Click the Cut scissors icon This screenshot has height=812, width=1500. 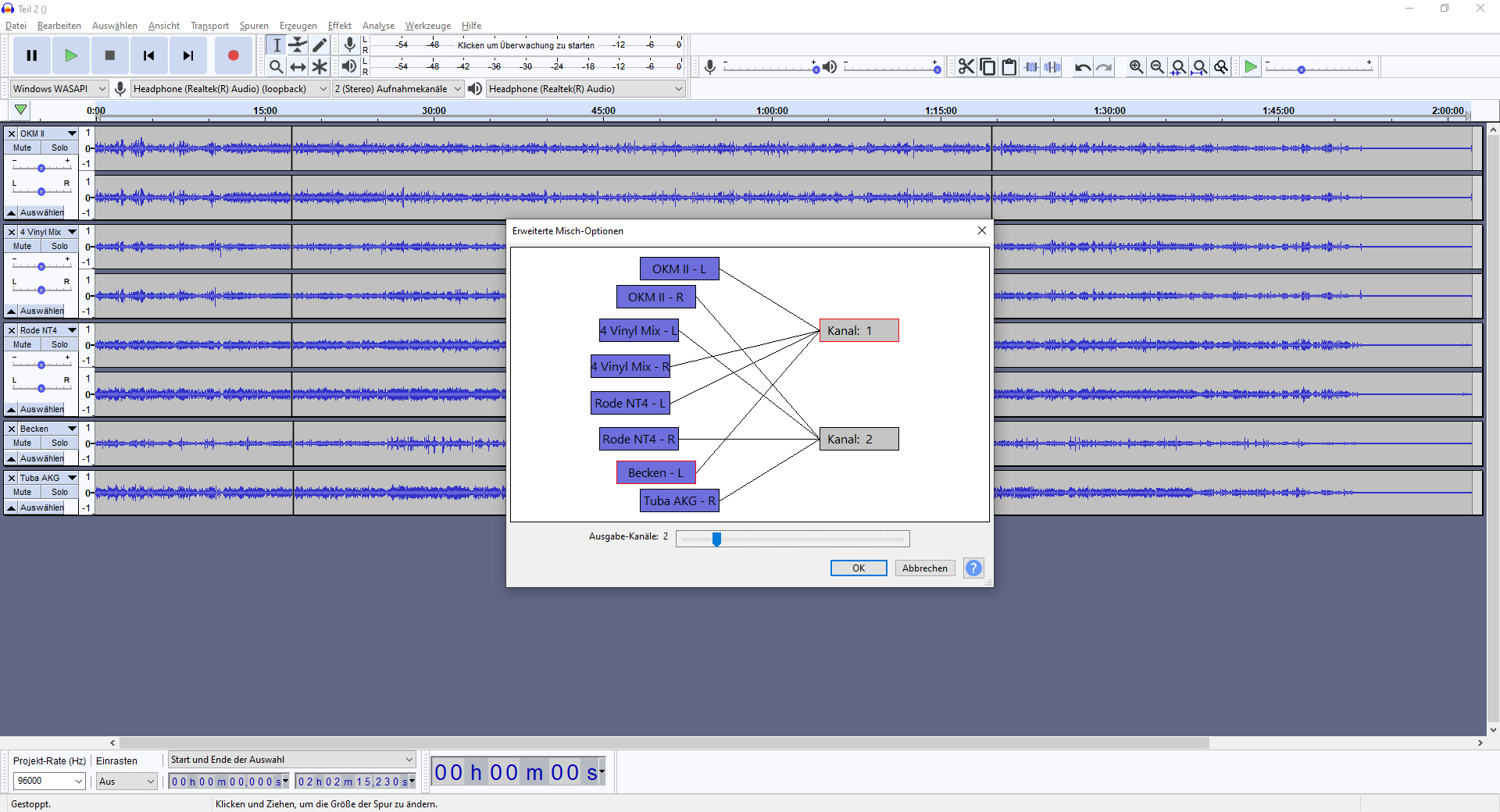(x=966, y=67)
